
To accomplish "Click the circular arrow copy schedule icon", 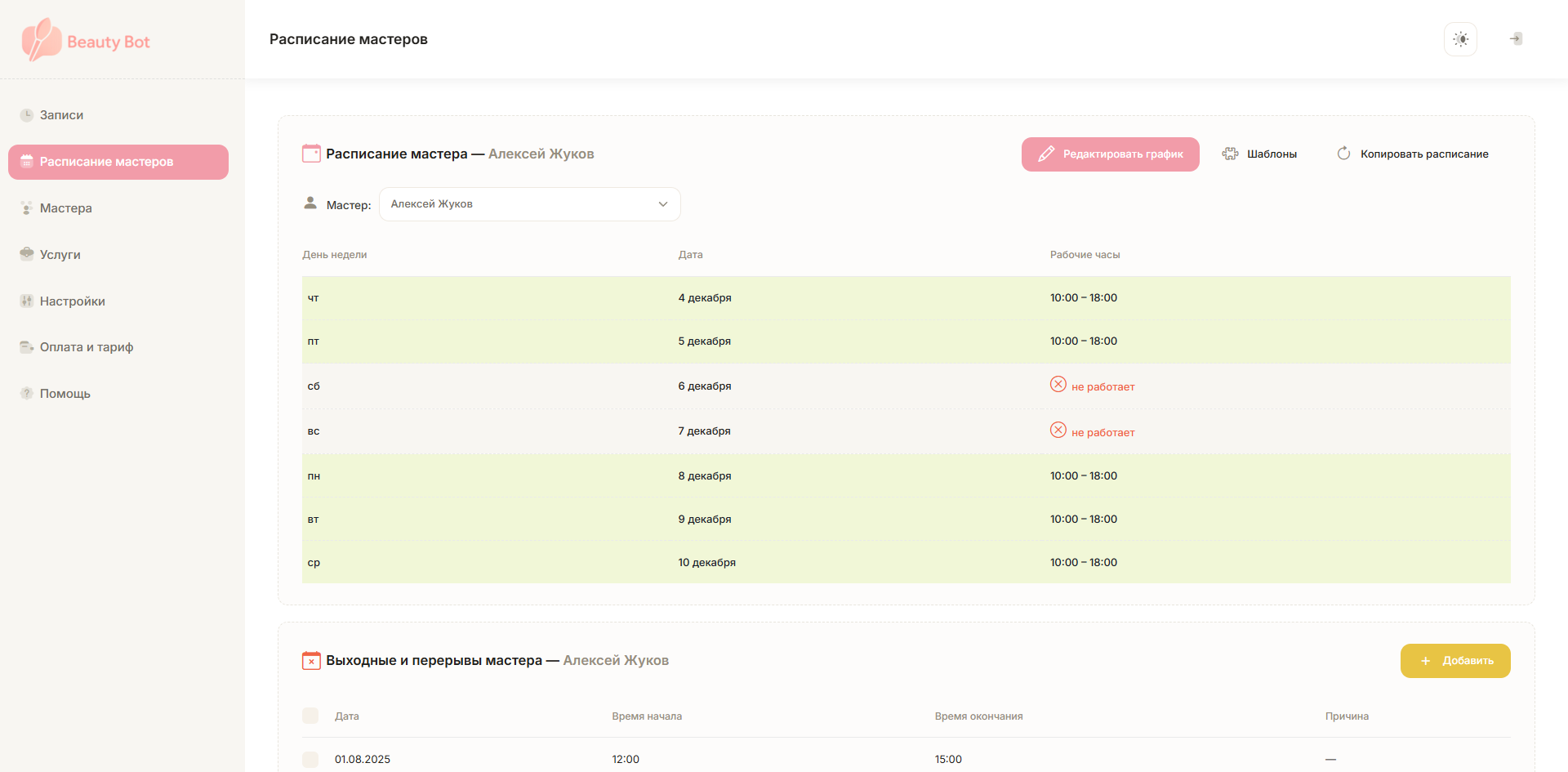I will (1343, 154).
